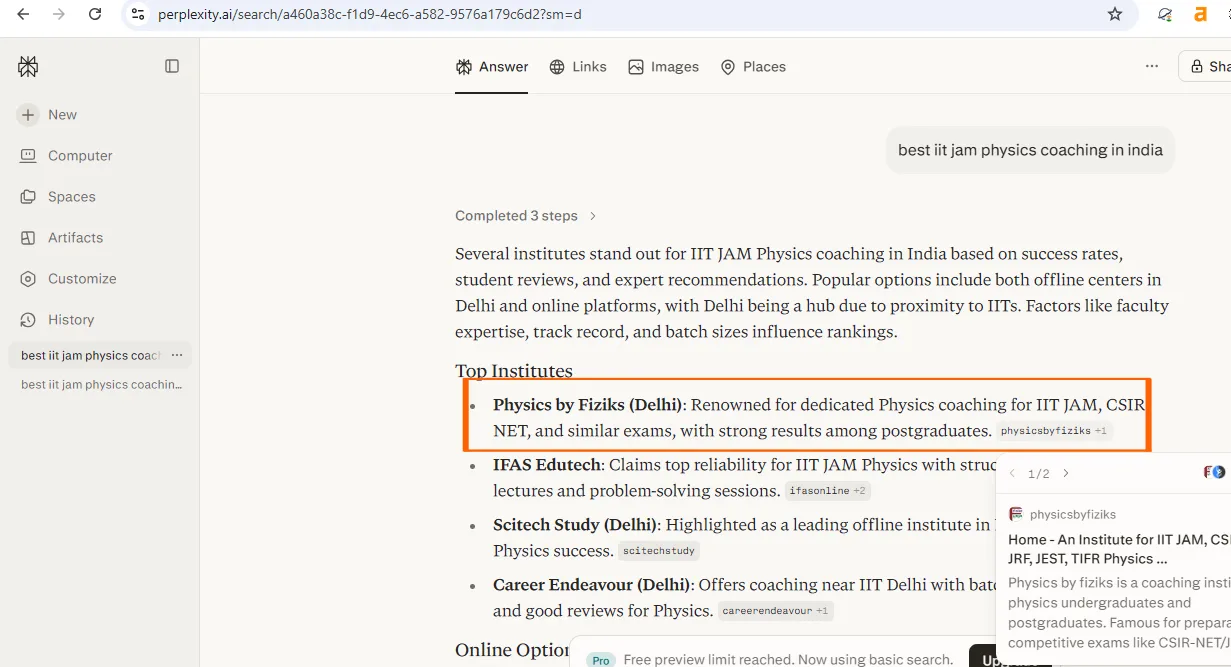Open careerendeavour +1 citation chip
This screenshot has width=1231, height=667.
pos(775,611)
